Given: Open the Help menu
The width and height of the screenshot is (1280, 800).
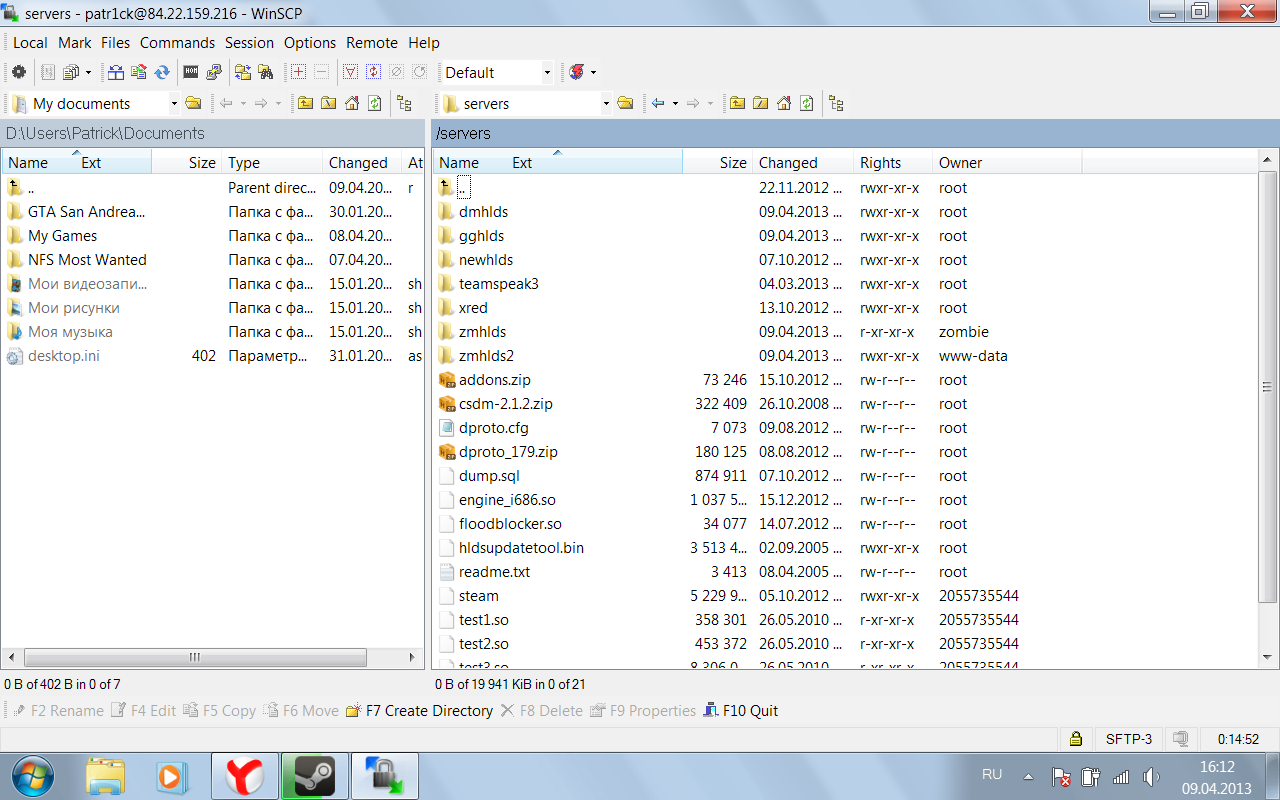Looking at the screenshot, I should click(424, 43).
